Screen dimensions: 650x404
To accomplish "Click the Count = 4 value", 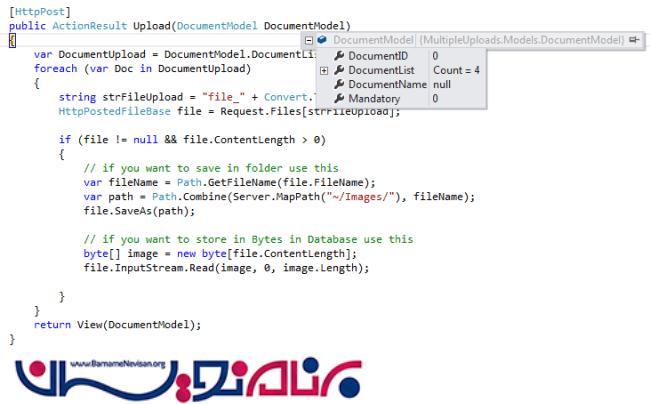I will 456,70.
